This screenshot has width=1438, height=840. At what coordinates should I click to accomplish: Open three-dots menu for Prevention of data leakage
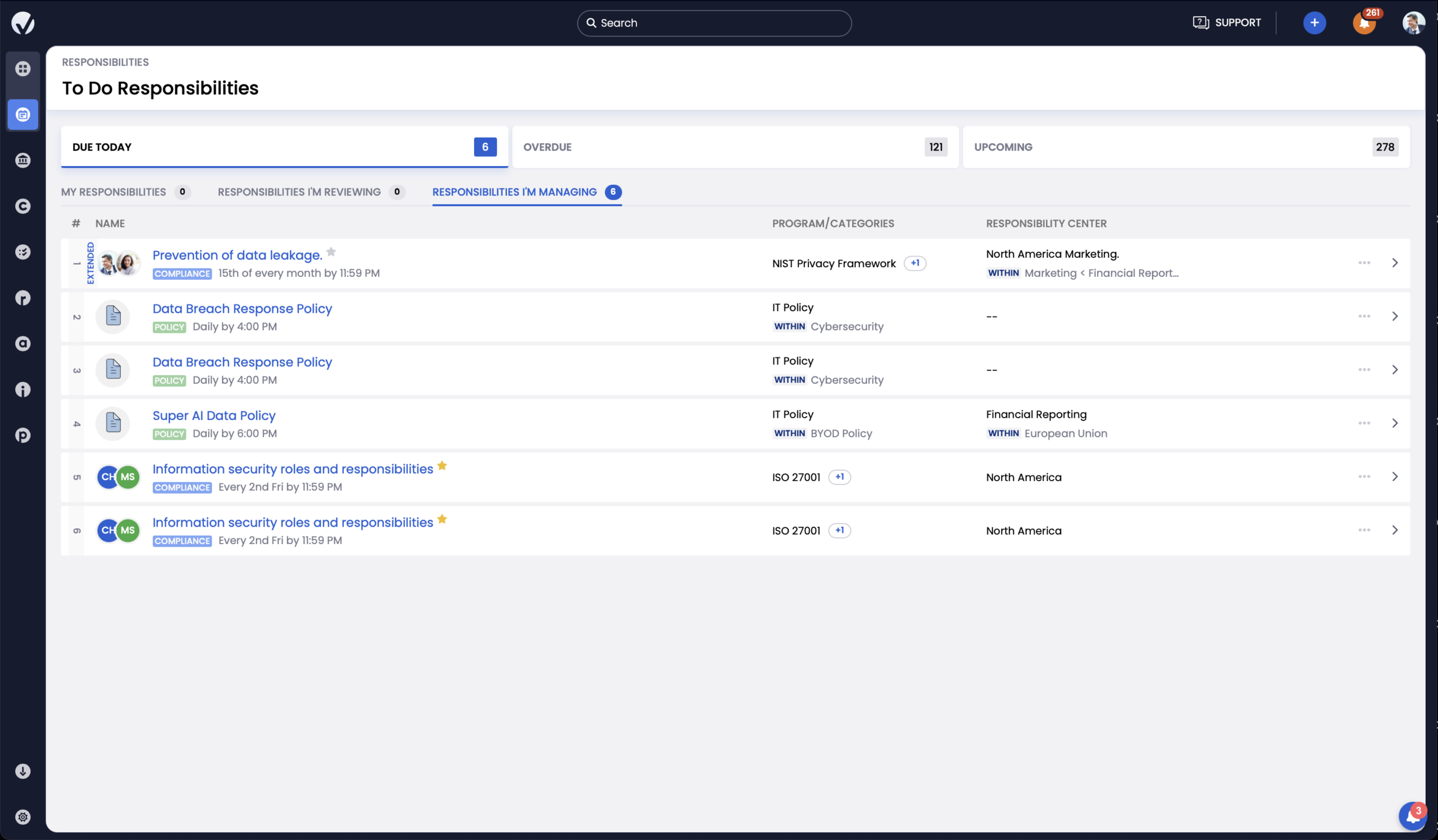tap(1364, 263)
